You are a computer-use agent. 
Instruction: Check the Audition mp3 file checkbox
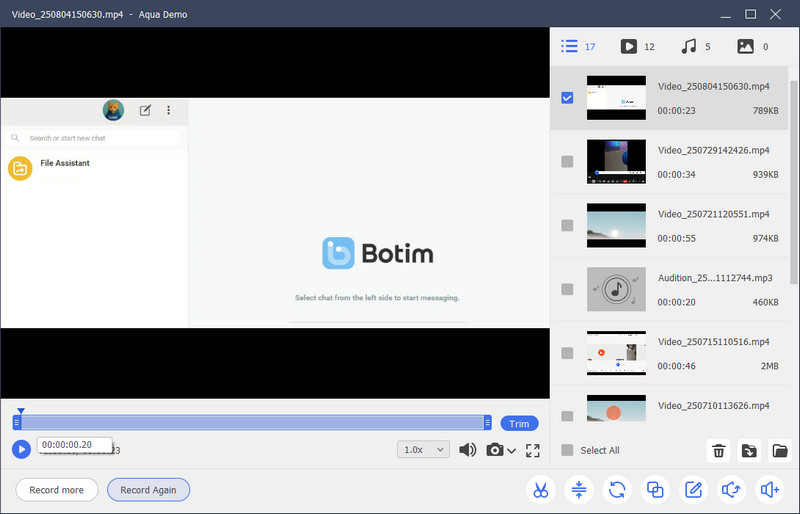(567, 289)
